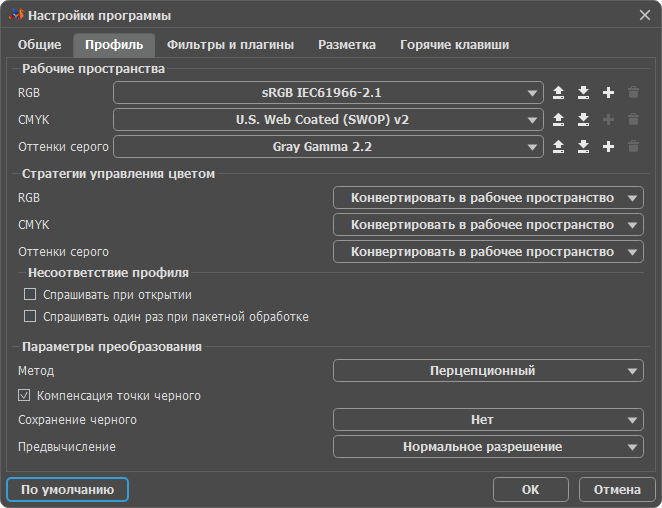Click the plus icon in RGB workspace row
The width and height of the screenshot is (662, 508).
(x=608, y=92)
